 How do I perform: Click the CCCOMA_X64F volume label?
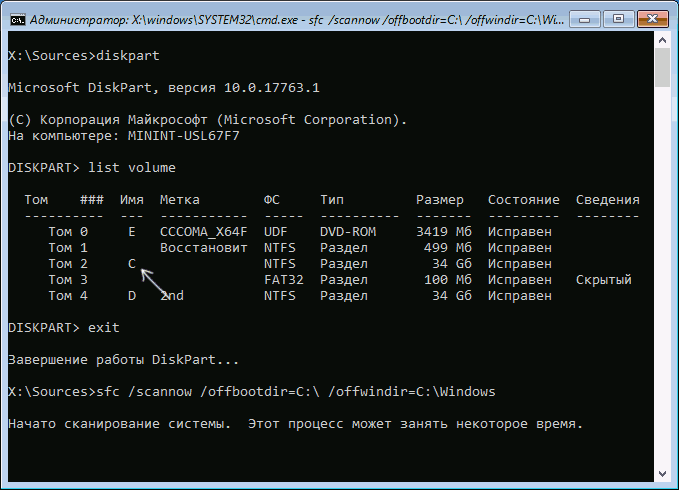(x=204, y=232)
